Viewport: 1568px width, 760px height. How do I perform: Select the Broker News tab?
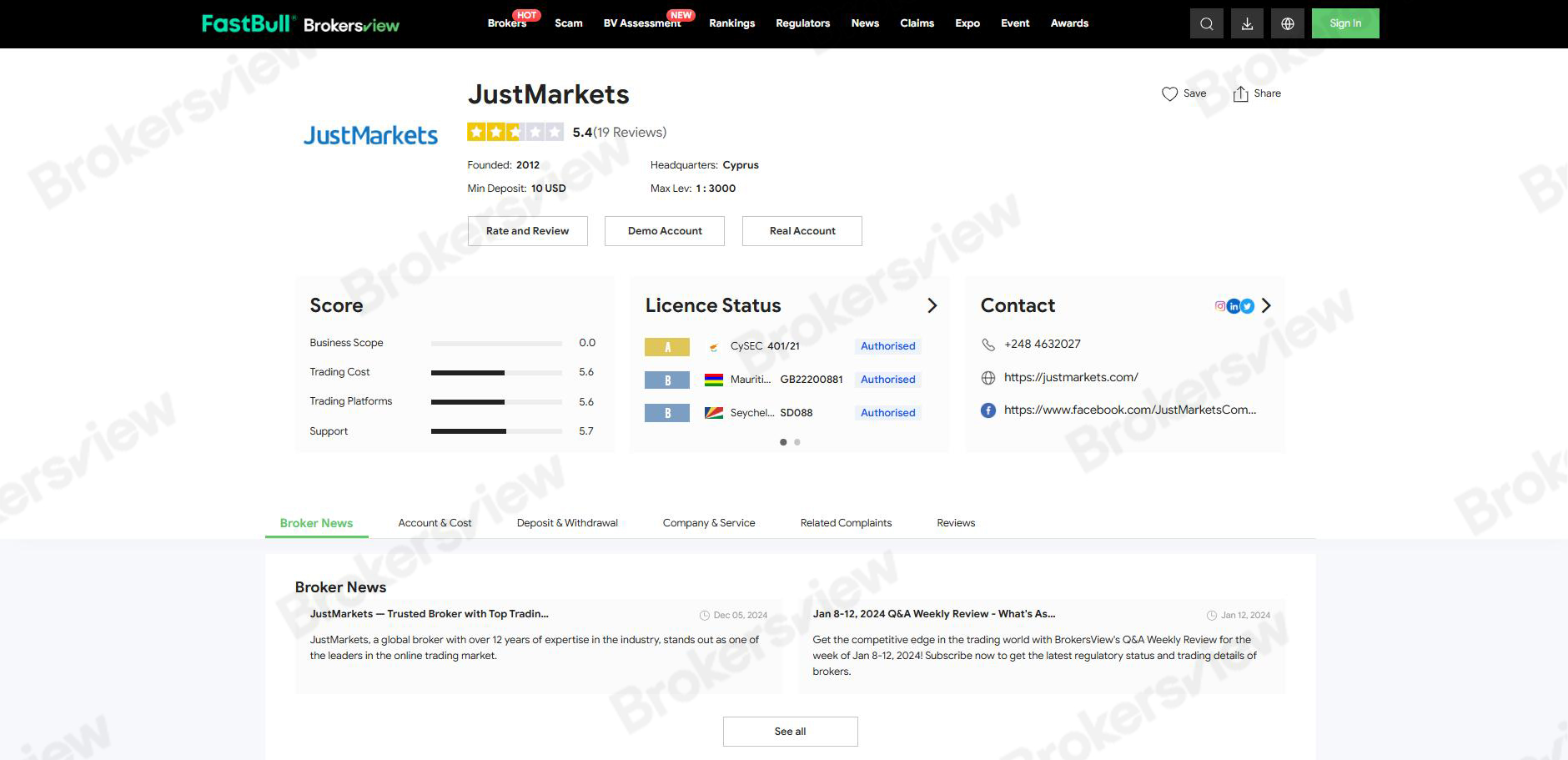point(316,523)
